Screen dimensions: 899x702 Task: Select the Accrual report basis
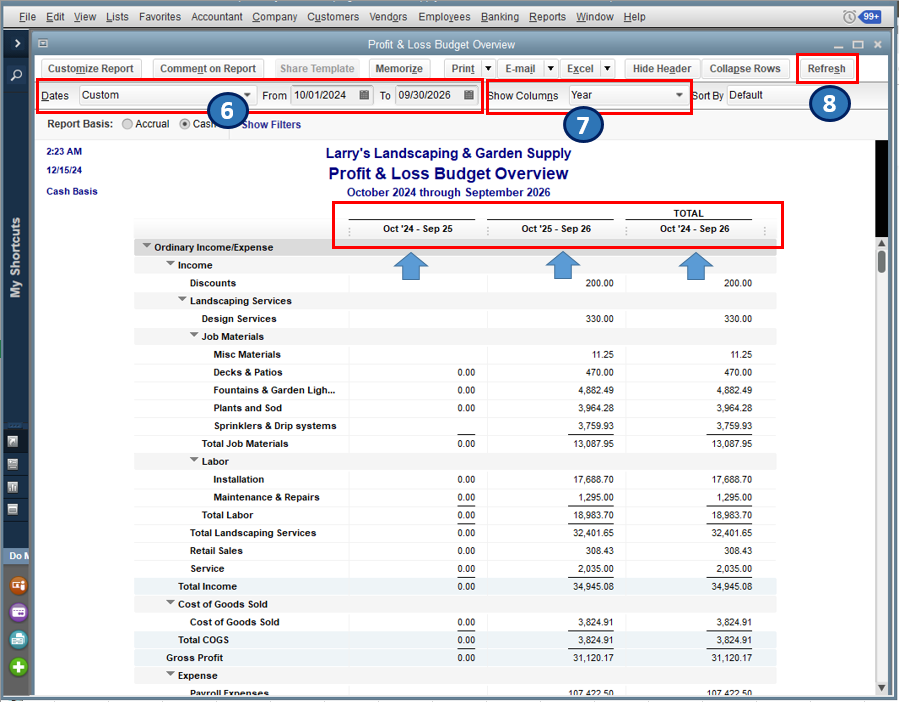coord(127,125)
